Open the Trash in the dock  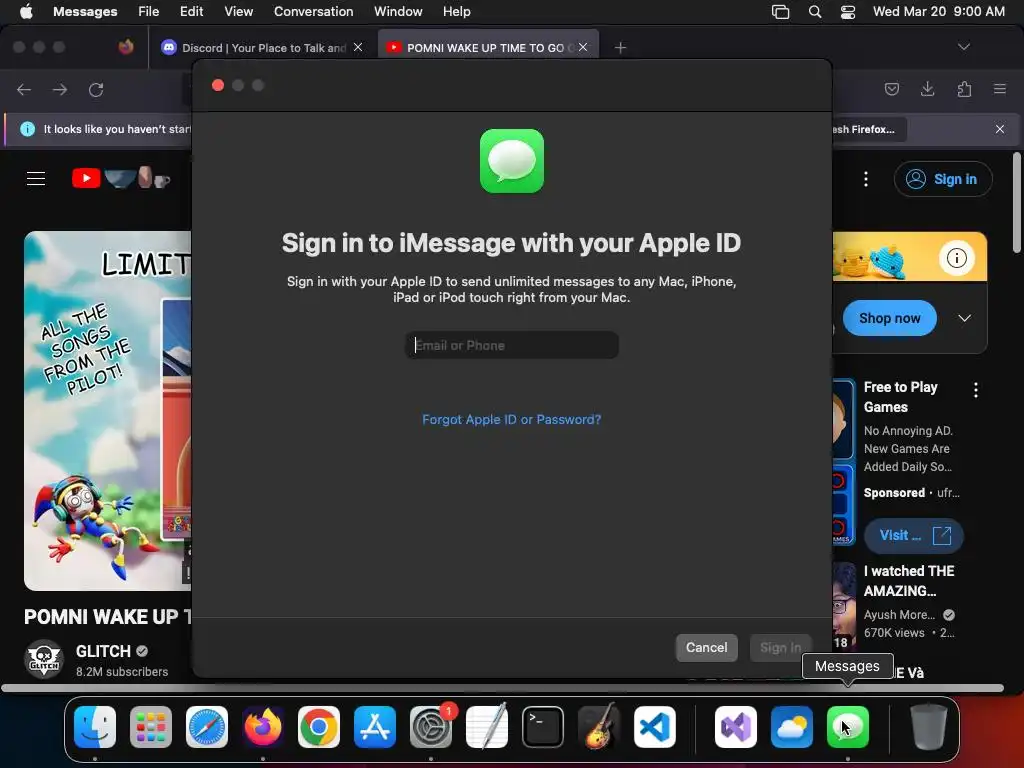(x=929, y=727)
